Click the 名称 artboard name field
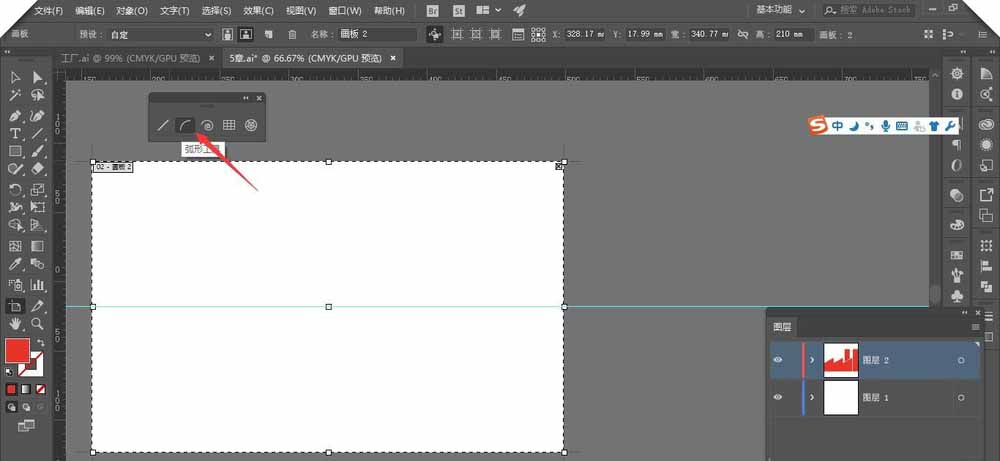 click(x=378, y=34)
